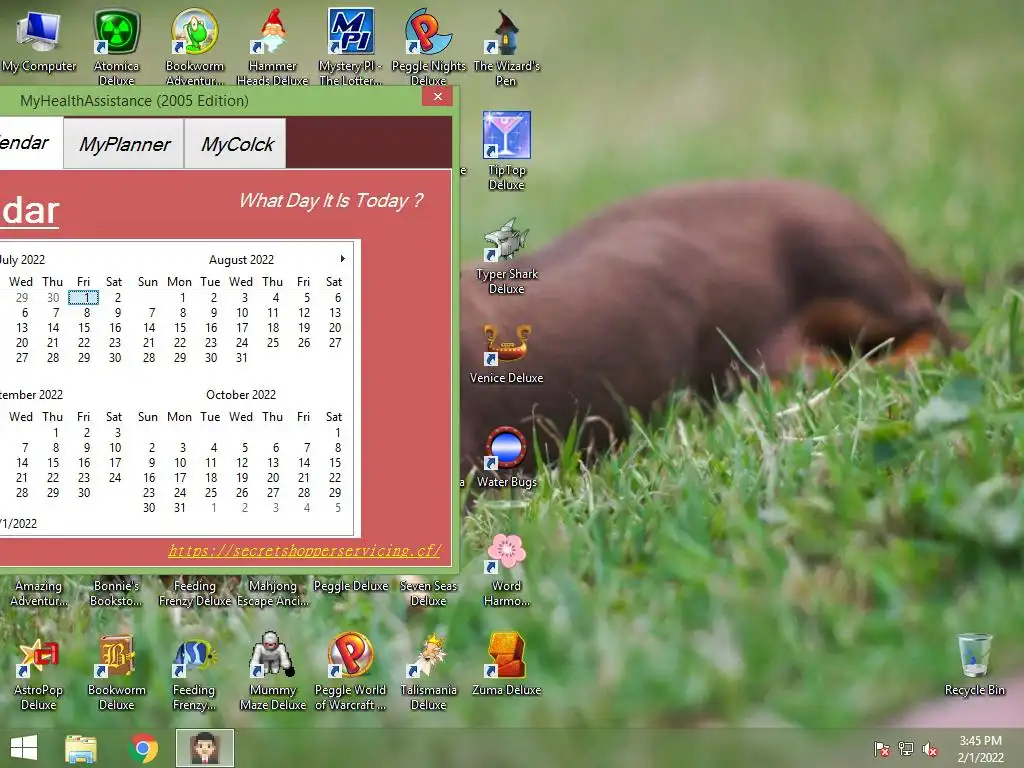The height and width of the screenshot is (768, 1024).
Task: Close the MyHealthAssistance window
Action: pyautogui.click(x=438, y=97)
